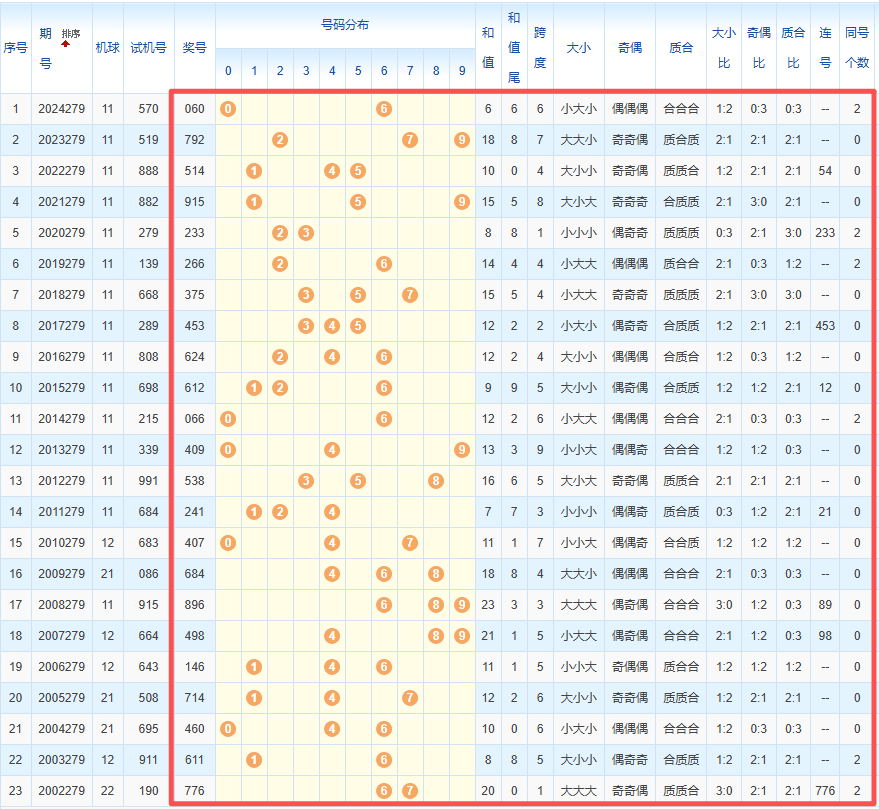The width and height of the screenshot is (879, 809).
Task: Click the orange 8 ball in row 2012279
Action: (436, 480)
